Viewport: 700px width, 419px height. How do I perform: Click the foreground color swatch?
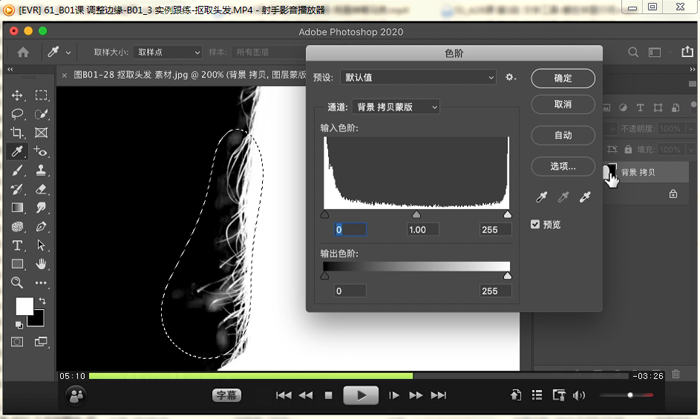(23, 306)
